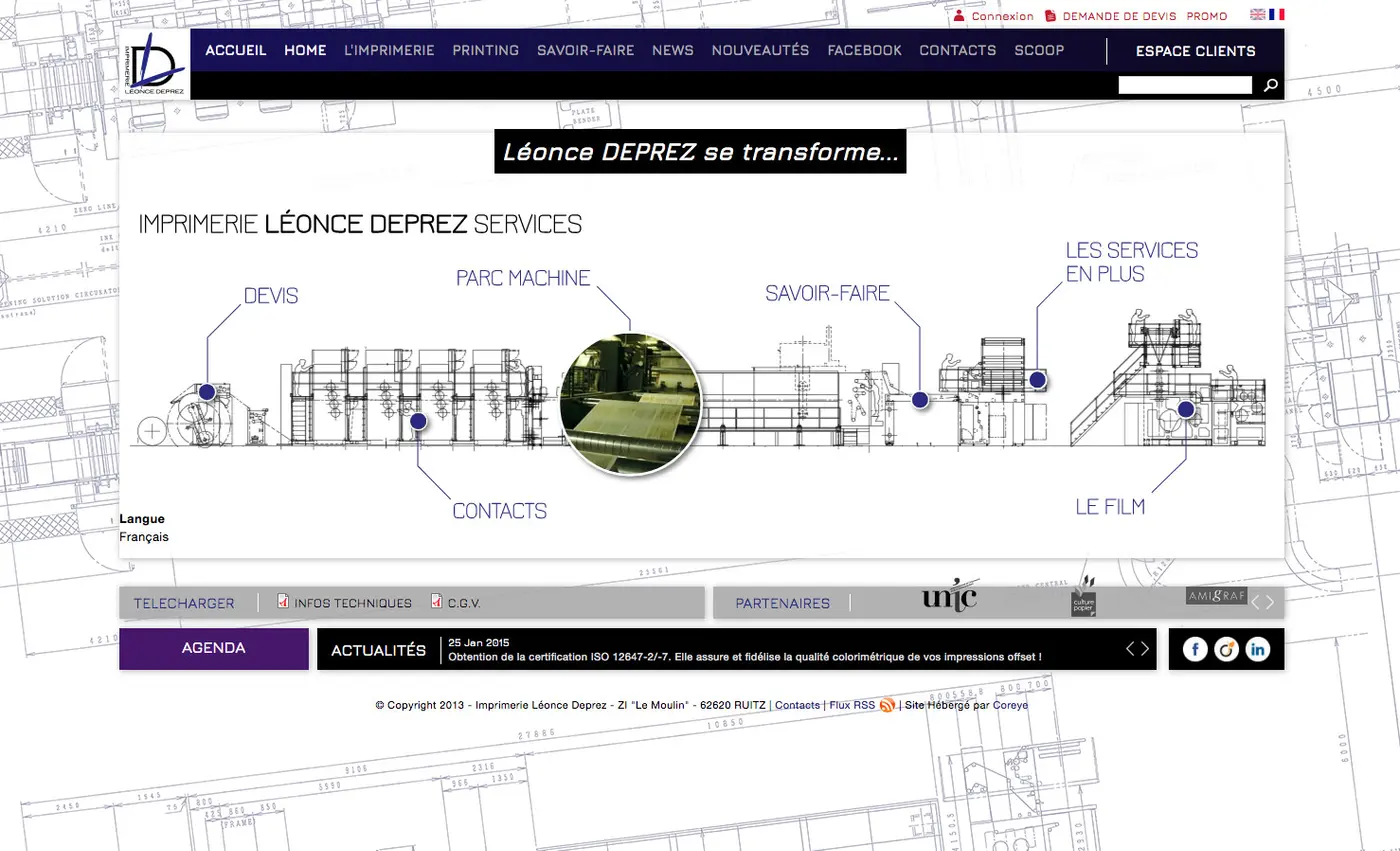Show previous partner with left arrow

point(1257,602)
